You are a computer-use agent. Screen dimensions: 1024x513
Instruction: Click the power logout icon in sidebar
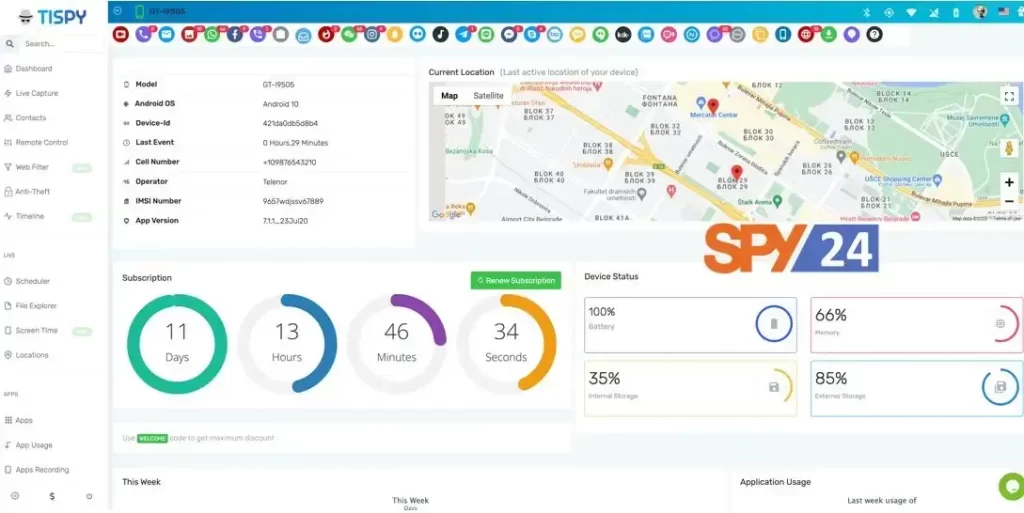[89, 496]
